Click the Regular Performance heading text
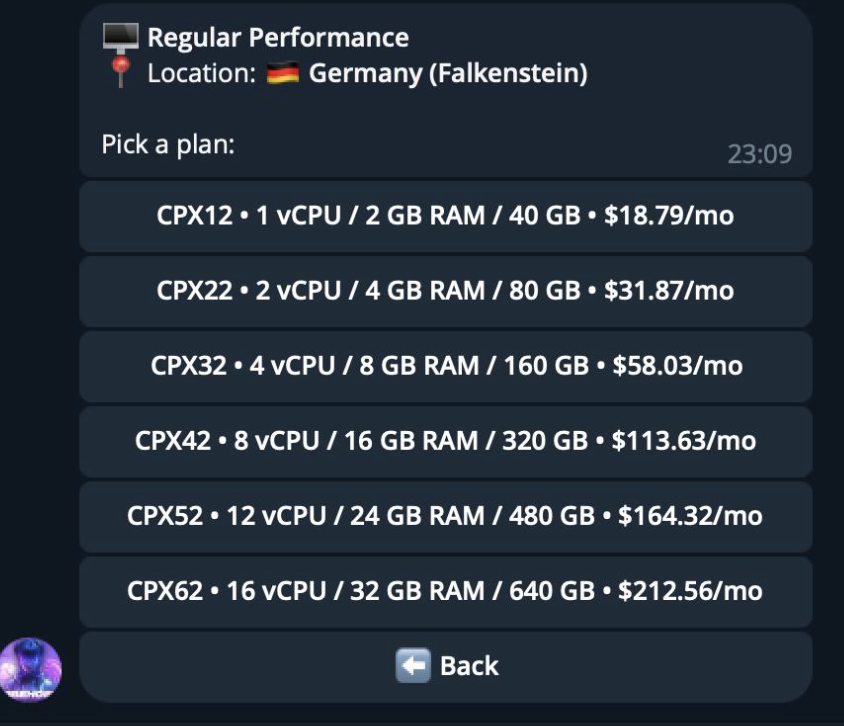 tap(278, 38)
